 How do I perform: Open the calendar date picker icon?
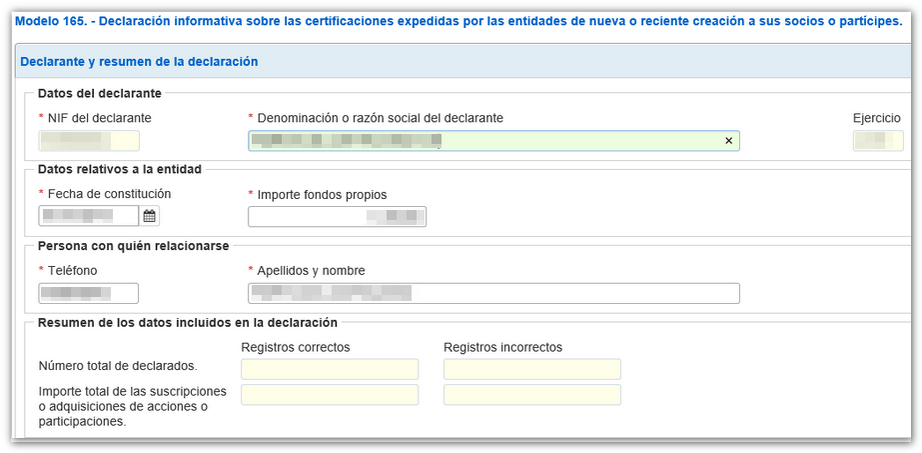pyautogui.click(x=150, y=216)
